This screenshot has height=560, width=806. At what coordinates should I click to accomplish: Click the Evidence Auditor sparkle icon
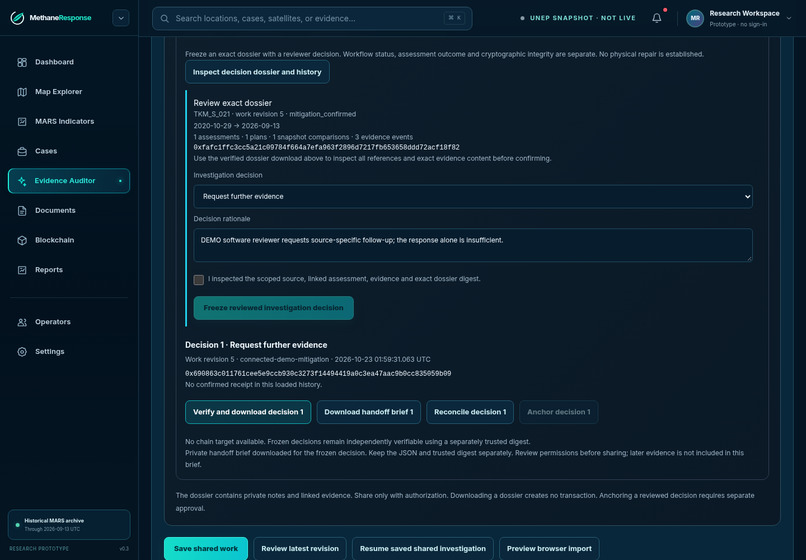tap(22, 181)
